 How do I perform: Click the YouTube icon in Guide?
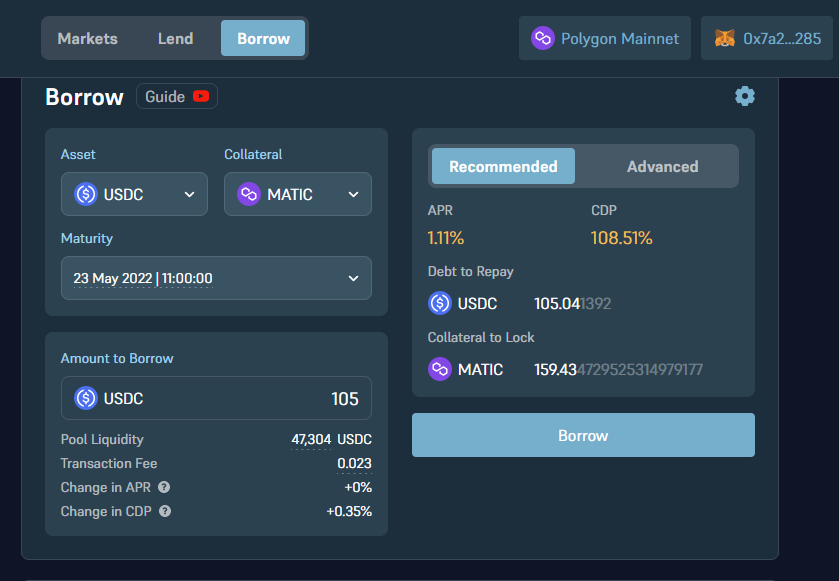coord(201,96)
